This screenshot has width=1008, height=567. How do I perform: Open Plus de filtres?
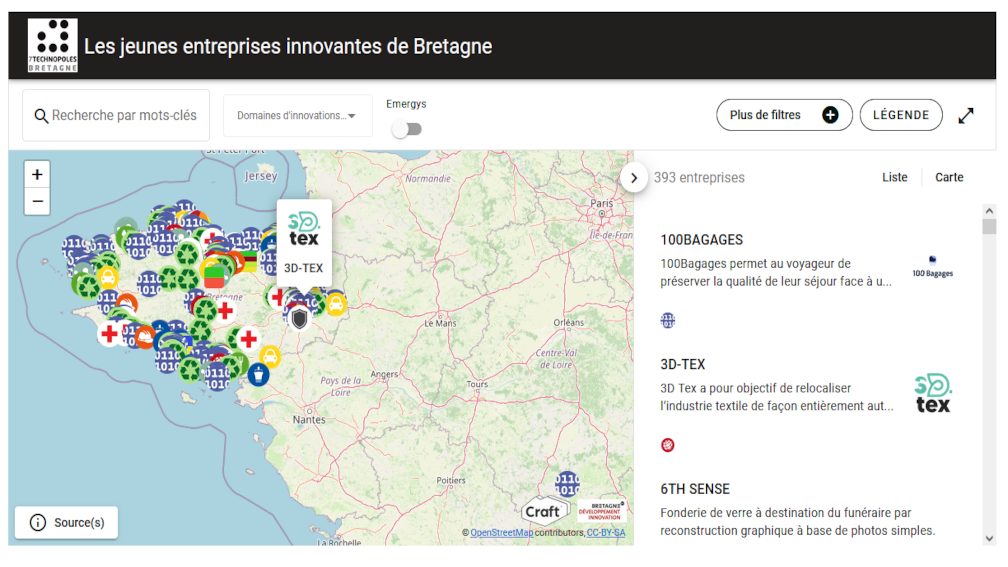coord(784,115)
